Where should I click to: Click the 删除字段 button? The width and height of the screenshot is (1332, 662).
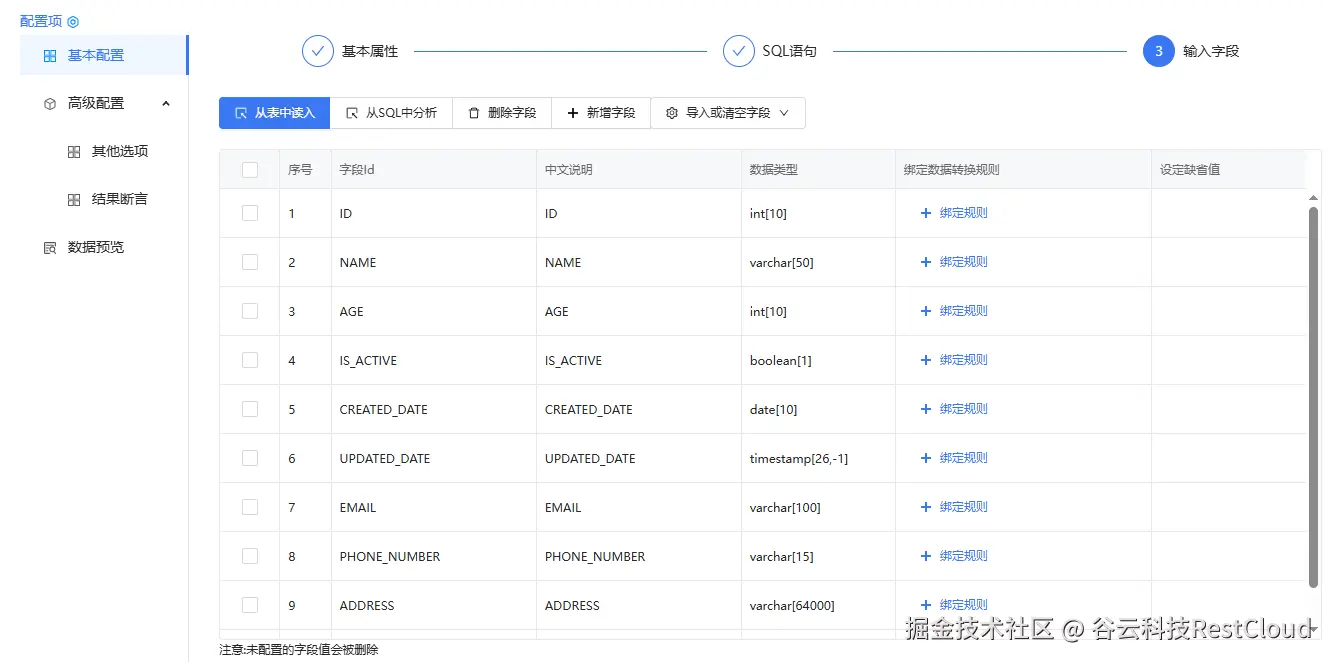tap(502, 113)
